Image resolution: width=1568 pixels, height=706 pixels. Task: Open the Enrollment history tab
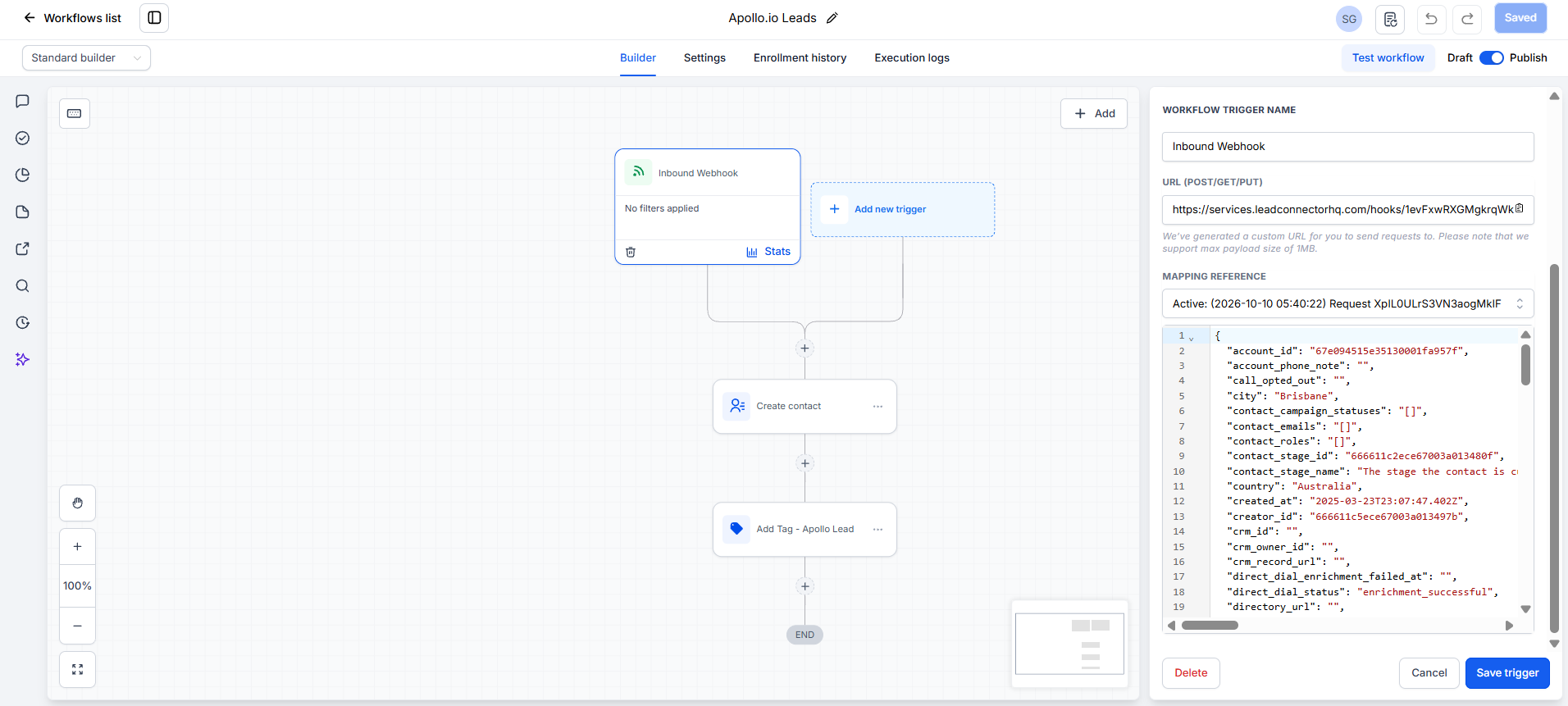pos(800,57)
